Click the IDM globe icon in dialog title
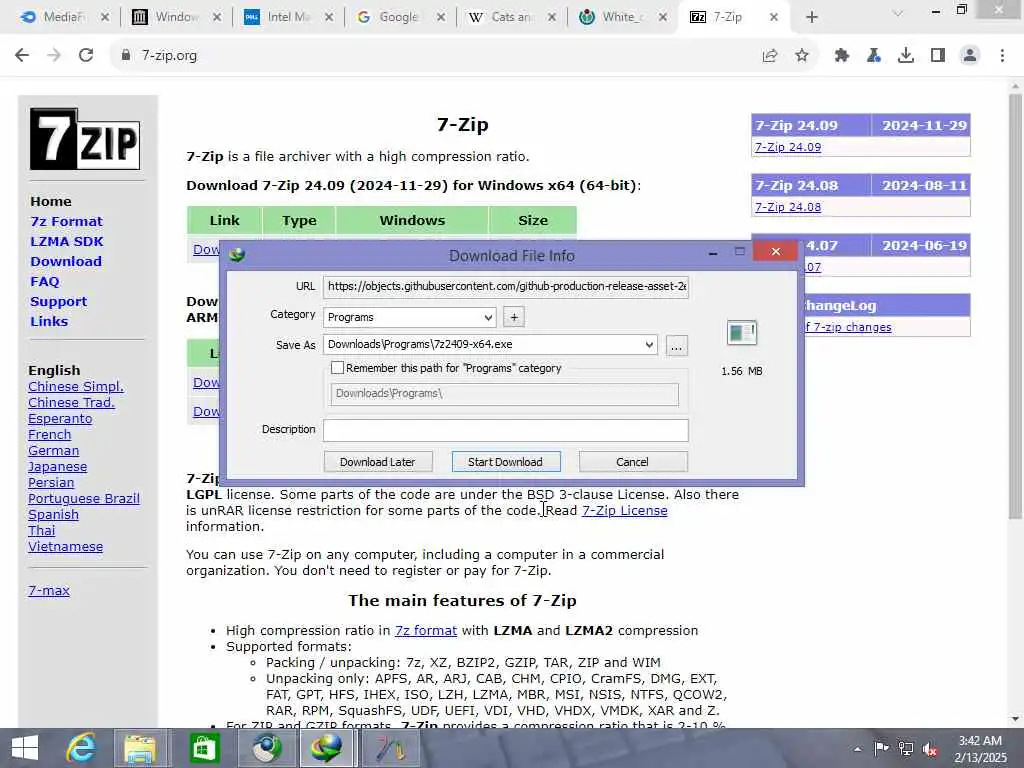This screenshot has height=768, width=1024. (237, 255)
